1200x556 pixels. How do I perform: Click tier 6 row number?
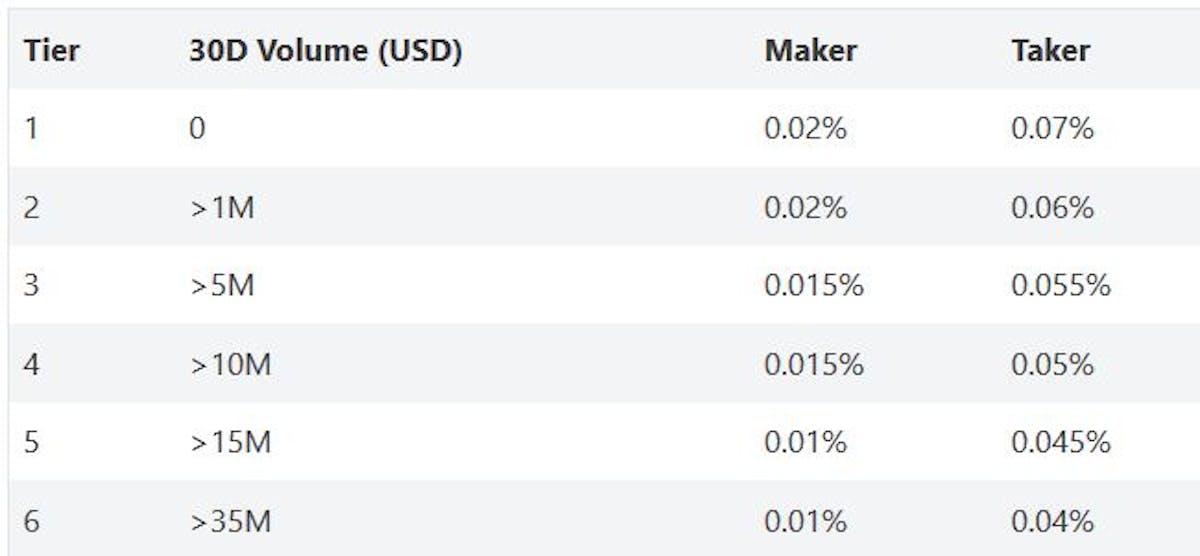(x=31, y=522)
